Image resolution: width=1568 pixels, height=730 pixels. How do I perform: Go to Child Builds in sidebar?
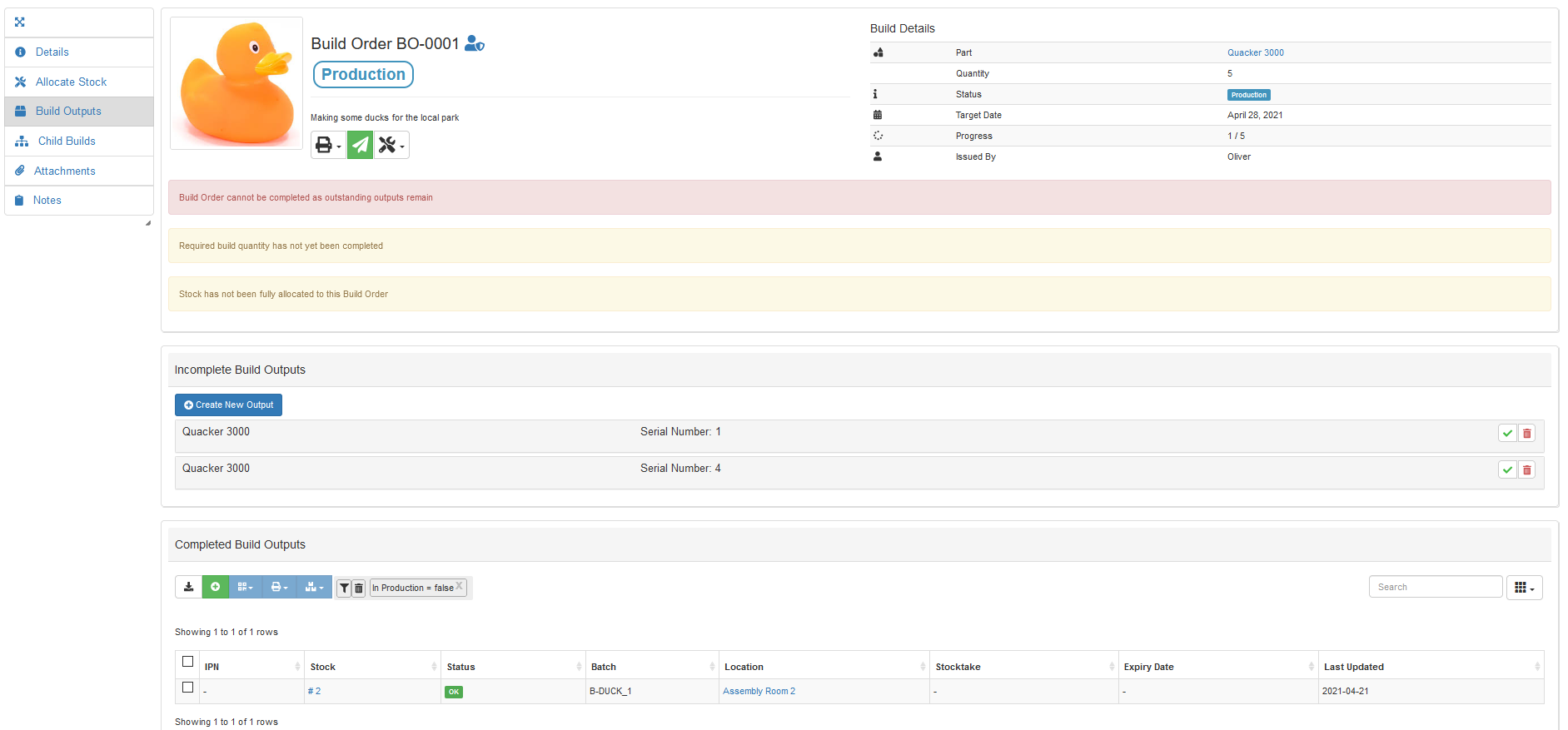[x=67, y=141]
